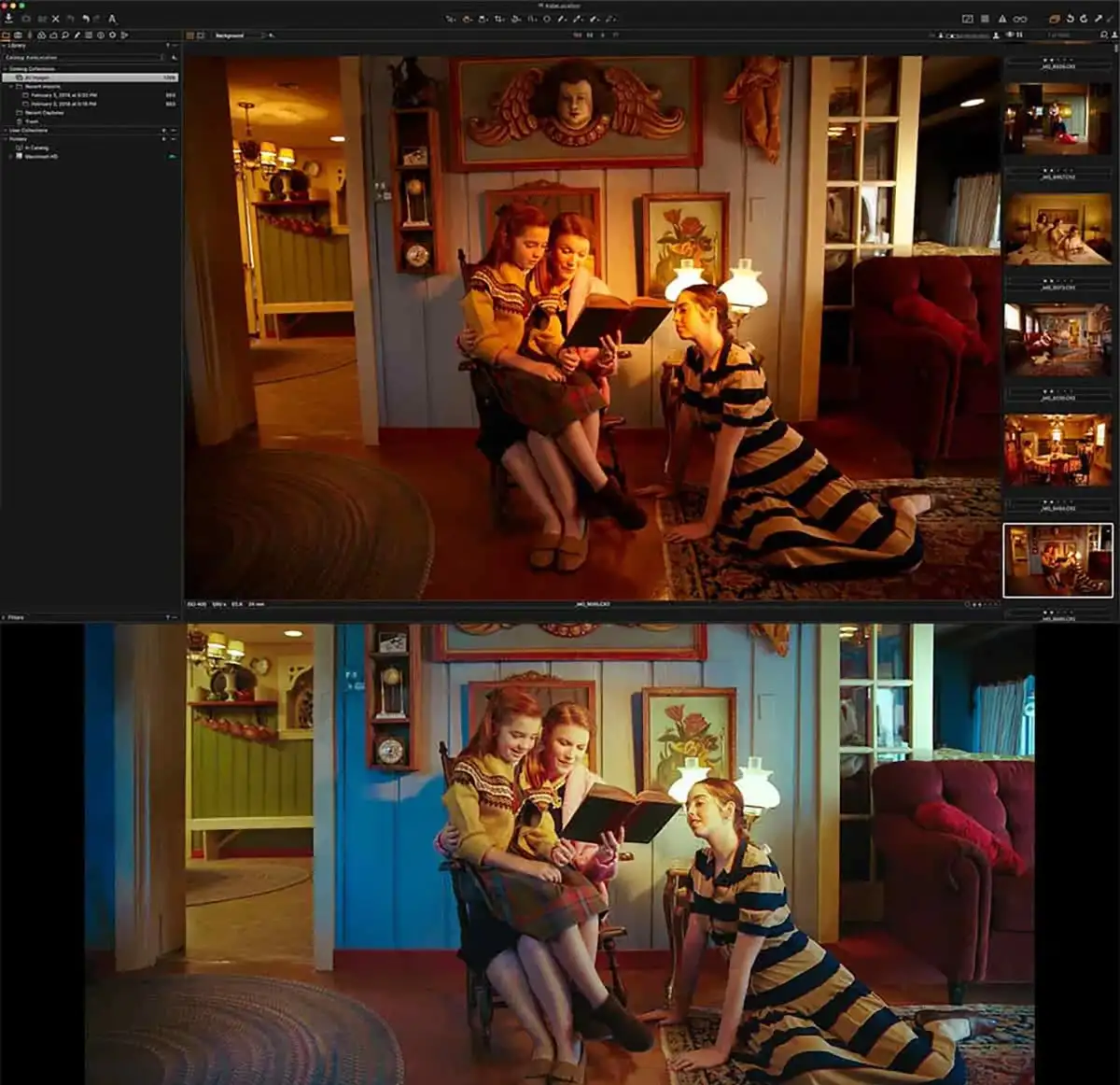Click the text annotation A icon

[112, 19]
